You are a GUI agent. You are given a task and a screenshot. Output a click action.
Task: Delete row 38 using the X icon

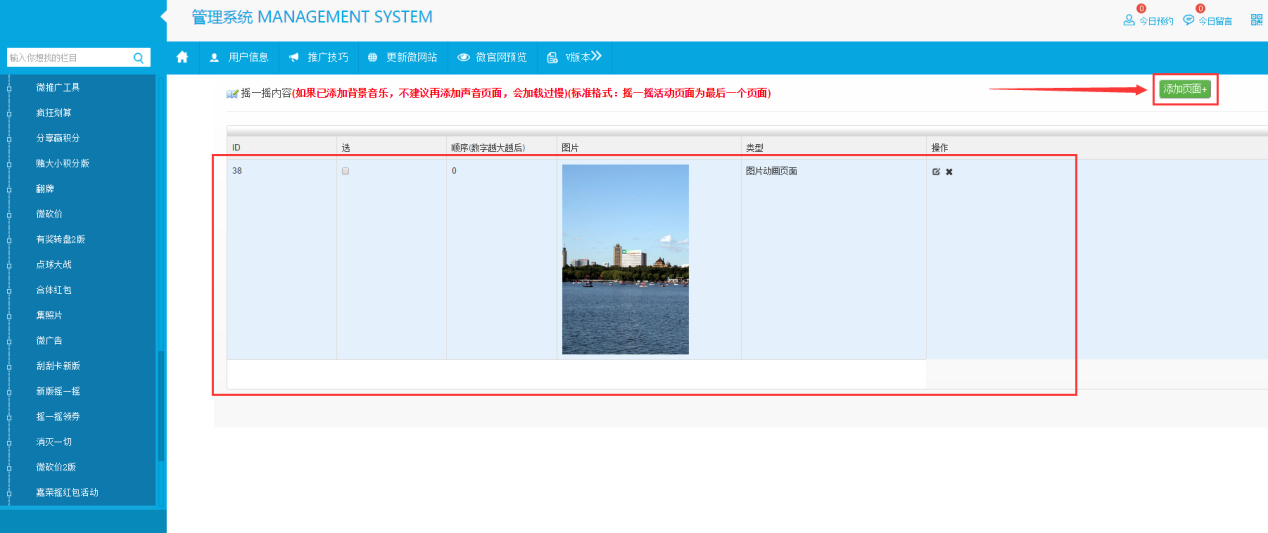pyautogui.click(x=949, y=172)
